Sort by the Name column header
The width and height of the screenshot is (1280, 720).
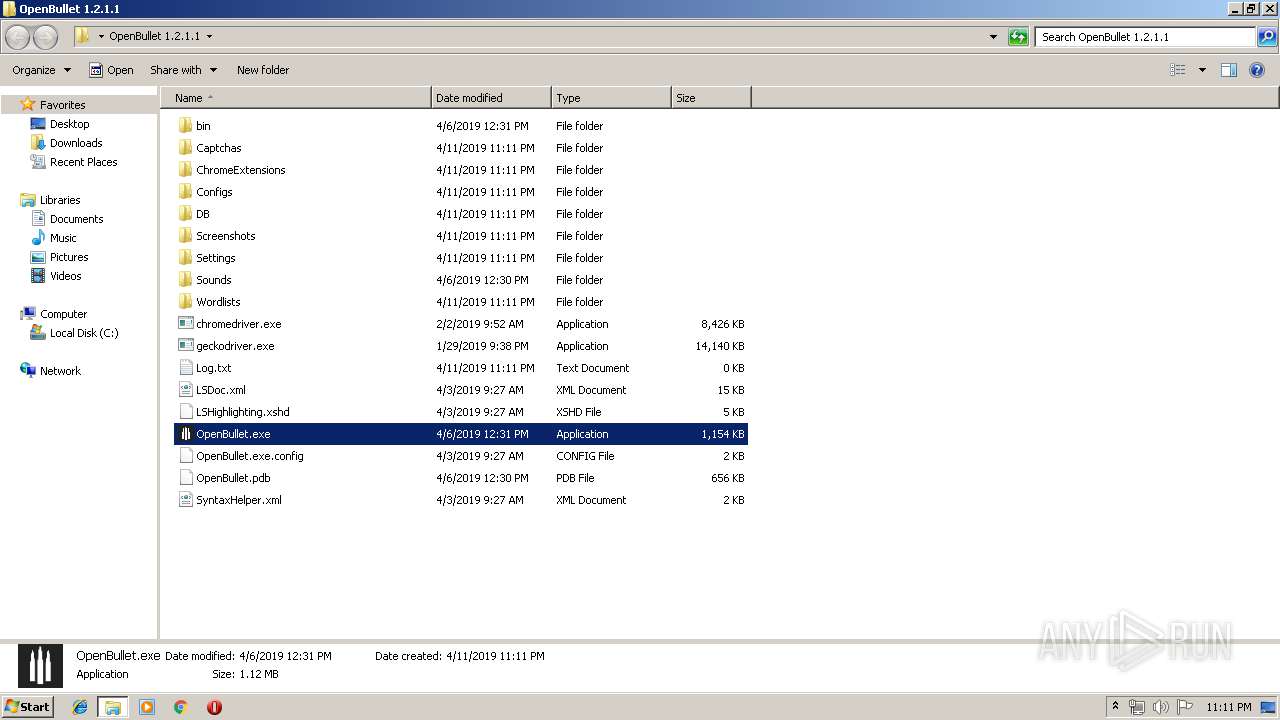[296, 98]
